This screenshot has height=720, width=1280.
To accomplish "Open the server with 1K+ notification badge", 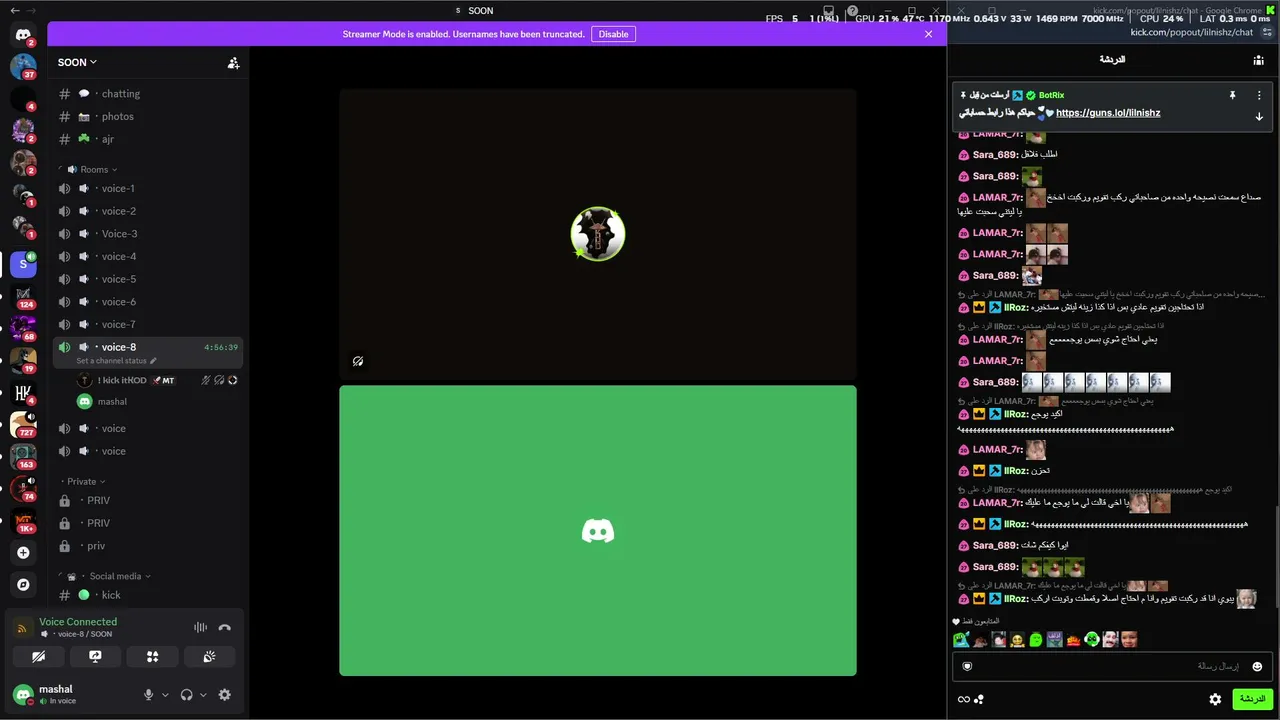I will click(23, 521).
